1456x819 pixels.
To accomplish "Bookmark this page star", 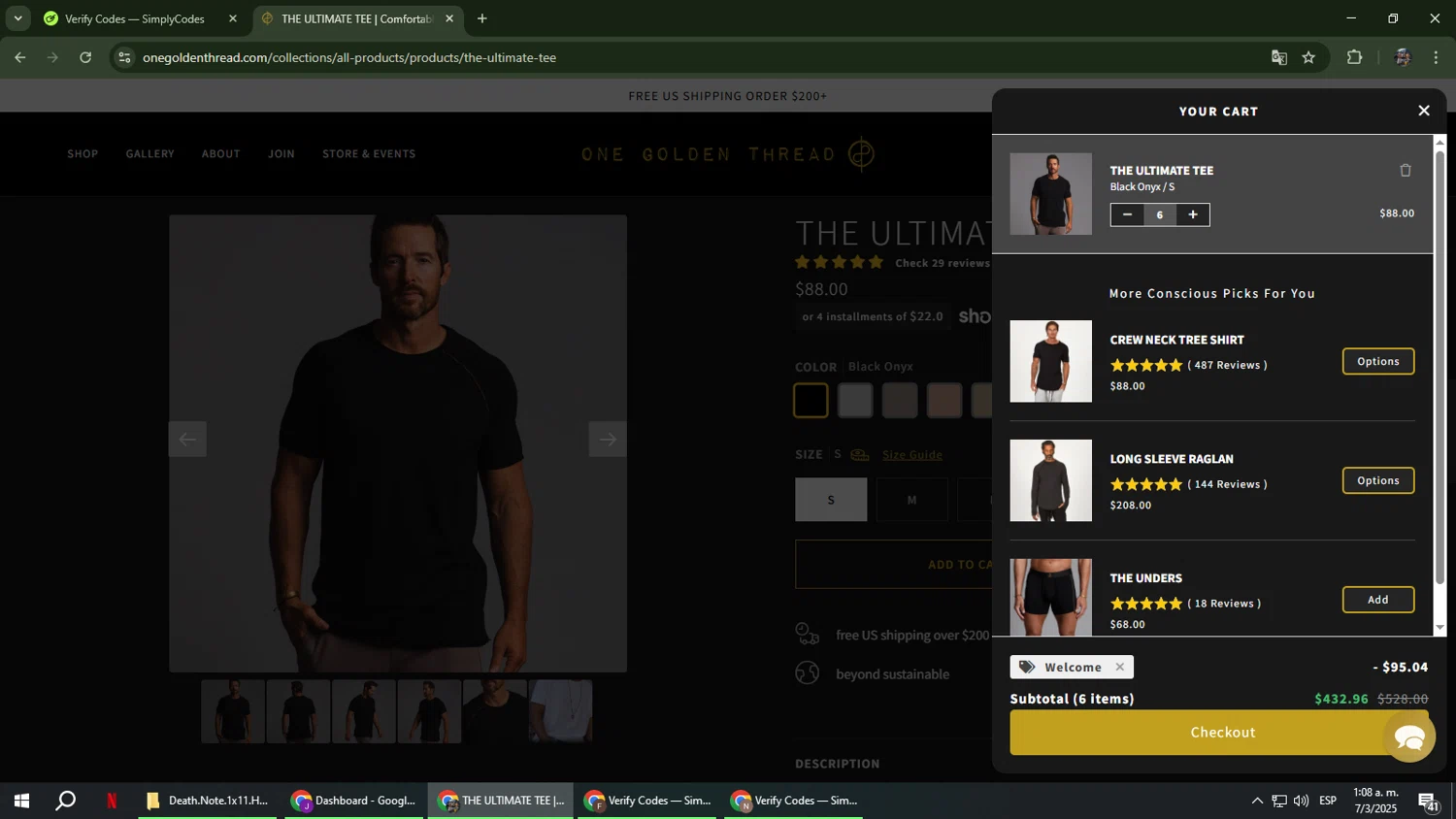I will (x=1308, y=58).
